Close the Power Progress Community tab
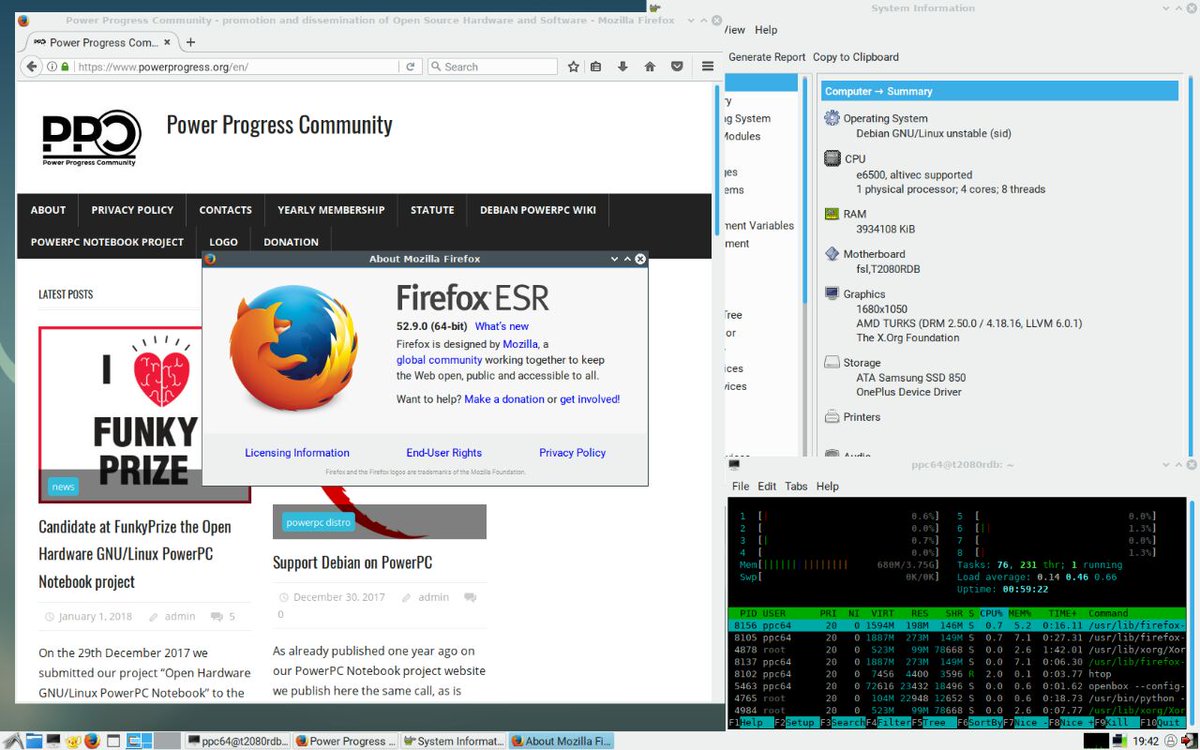Screen dimensions: 1200x750 click(165, 42)
